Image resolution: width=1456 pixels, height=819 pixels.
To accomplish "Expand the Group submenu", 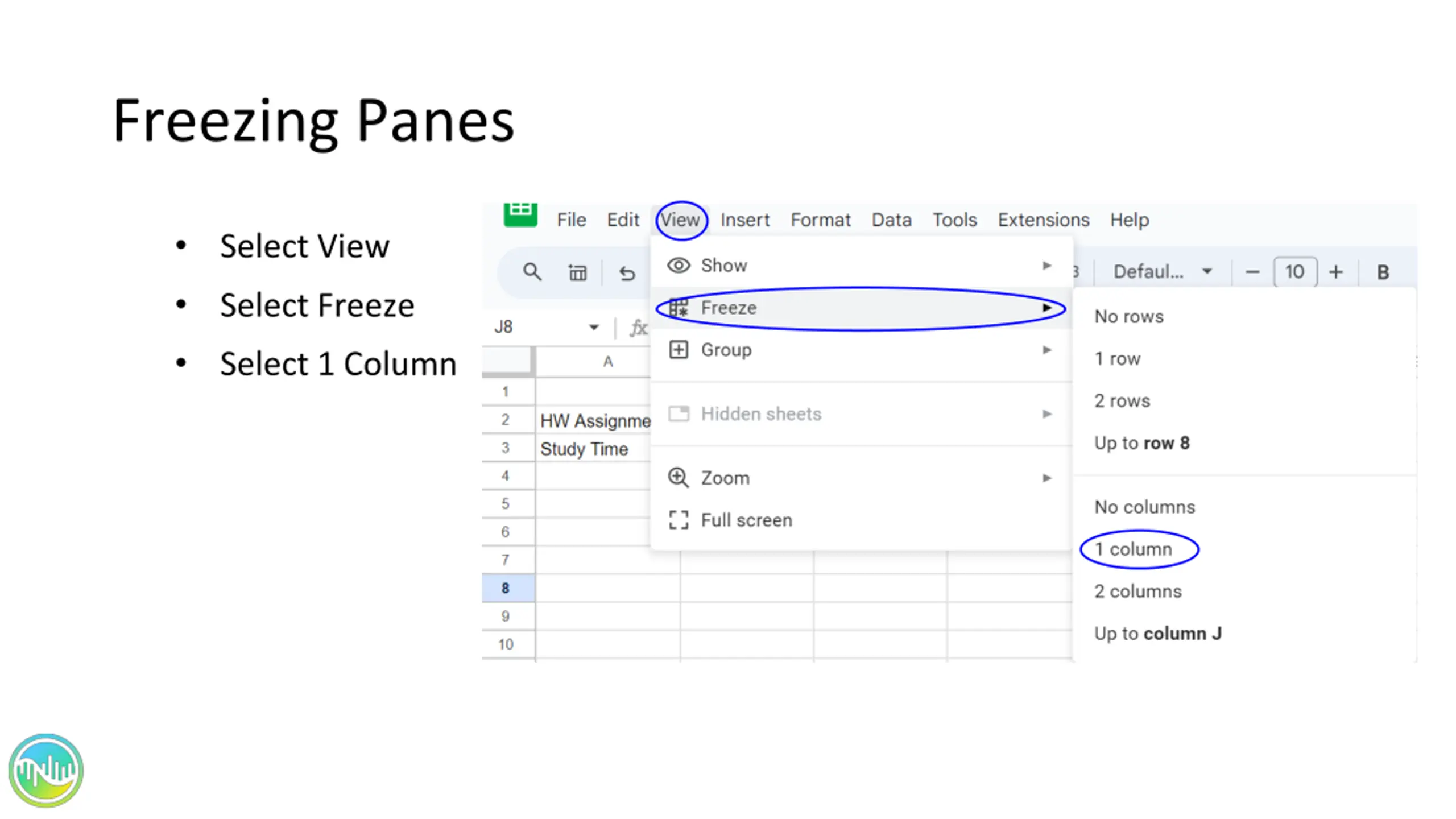I will point(862,350).
